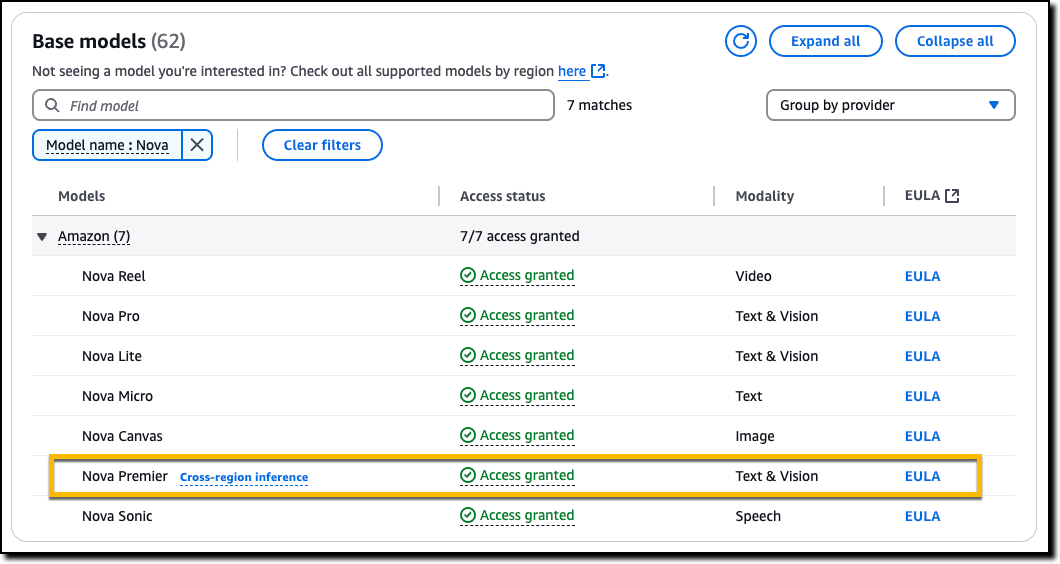Click Nova Sonic access granted checkmark icon
1060x564 pixels.
(467, 516)
